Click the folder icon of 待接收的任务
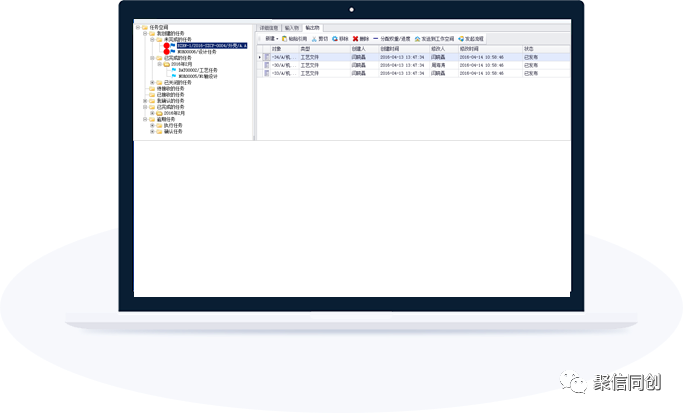Screen dimensions: 683x413 coord(152,88)
